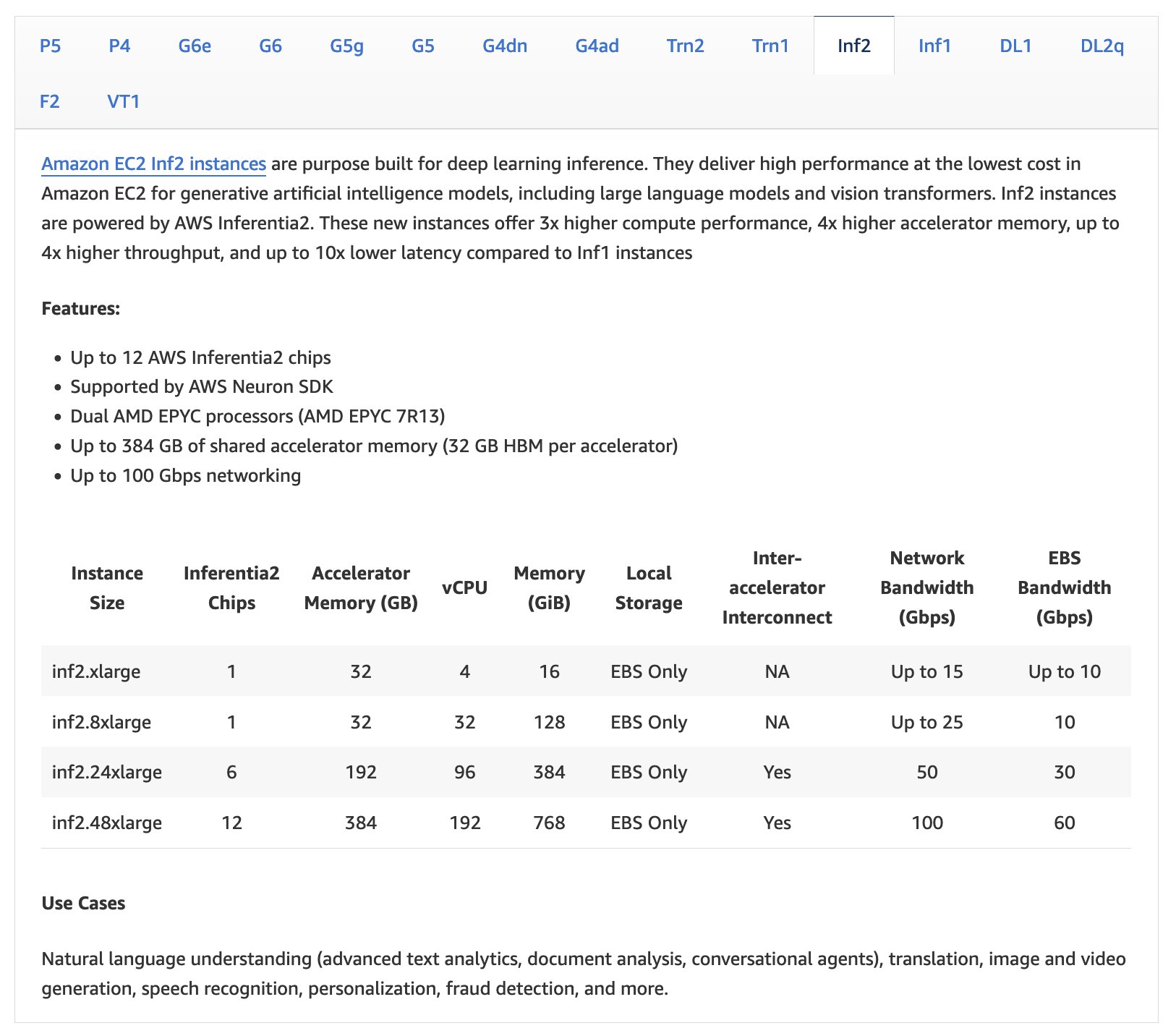Screen dimensions: 1176x1036
Task: Click the inf2.48xlarge instance name
Action: 107,823
